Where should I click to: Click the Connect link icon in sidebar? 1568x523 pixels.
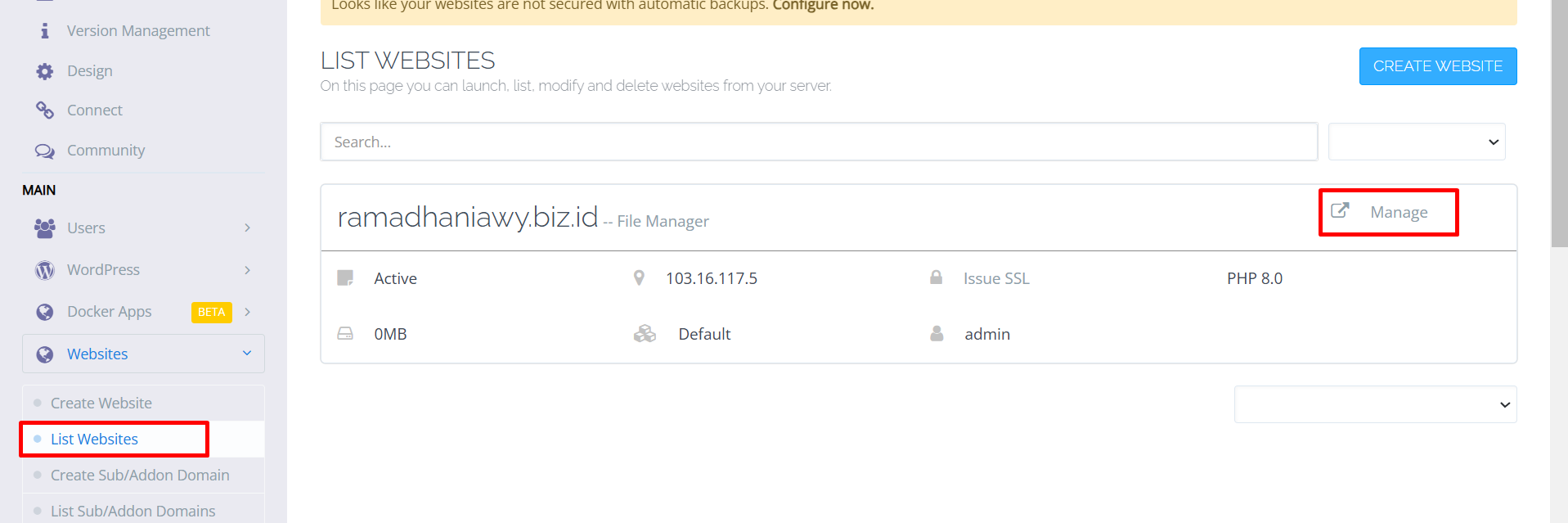pos(45,110)
